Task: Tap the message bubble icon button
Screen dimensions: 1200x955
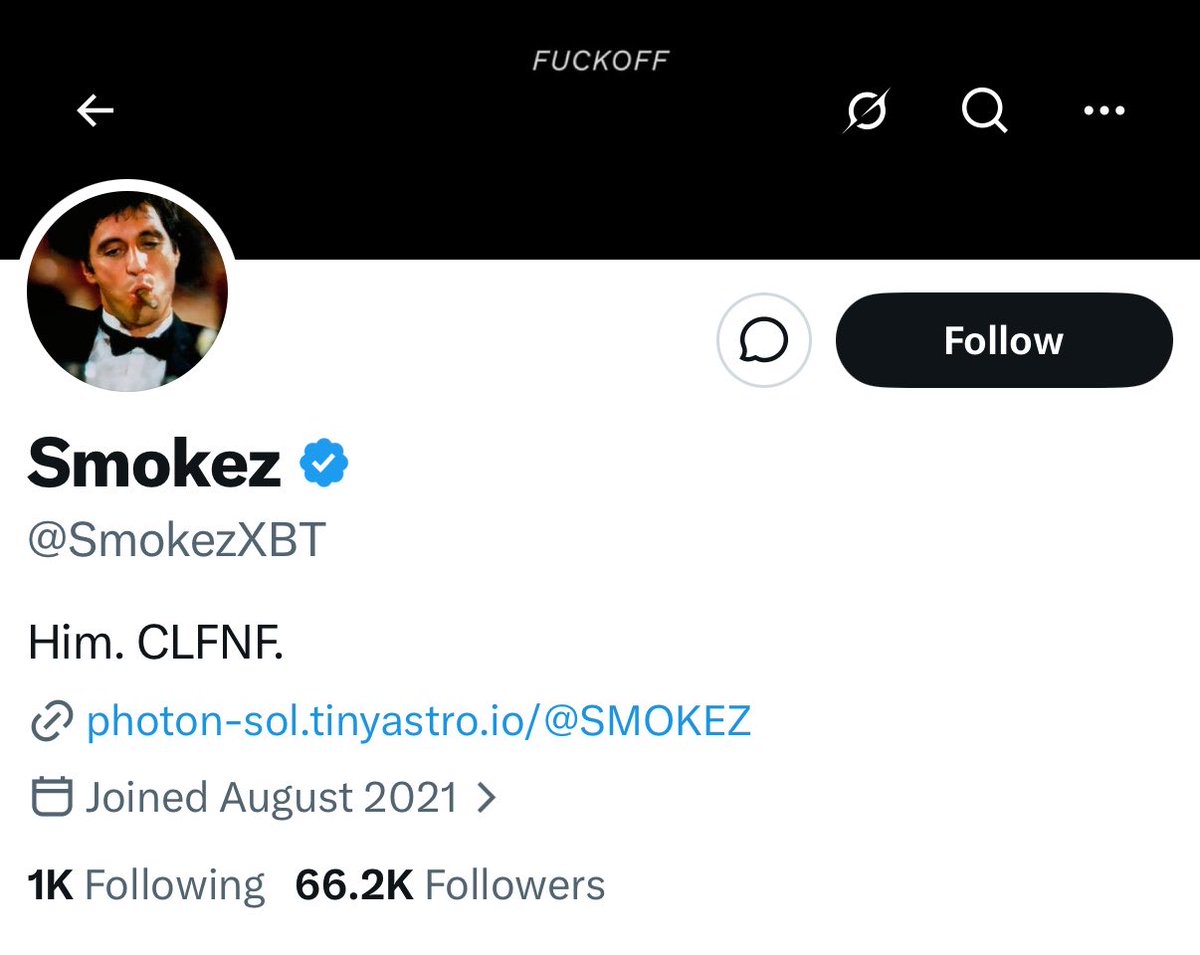Action: pyautogui.click(x=763, y=341)
